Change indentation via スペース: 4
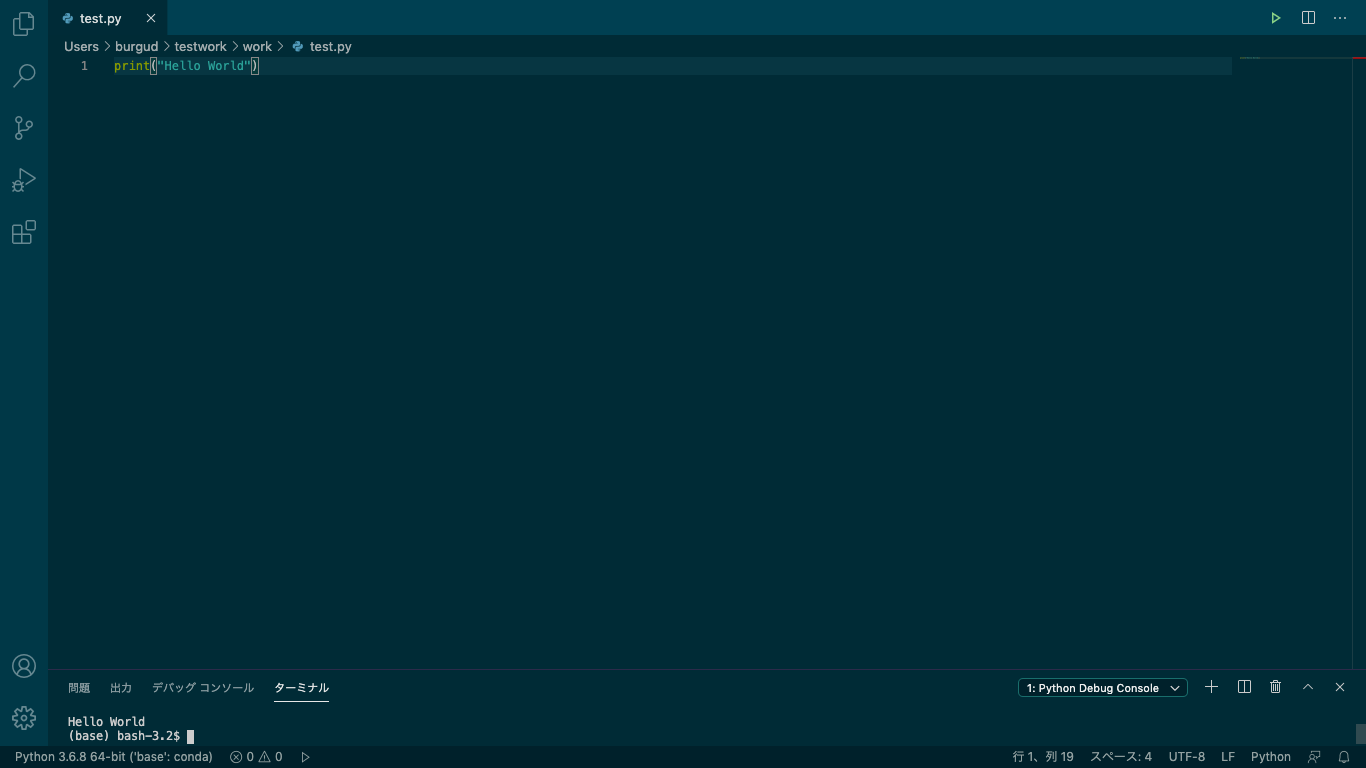Viewport: 1366px width, 768px height. tap(1121, 757)
